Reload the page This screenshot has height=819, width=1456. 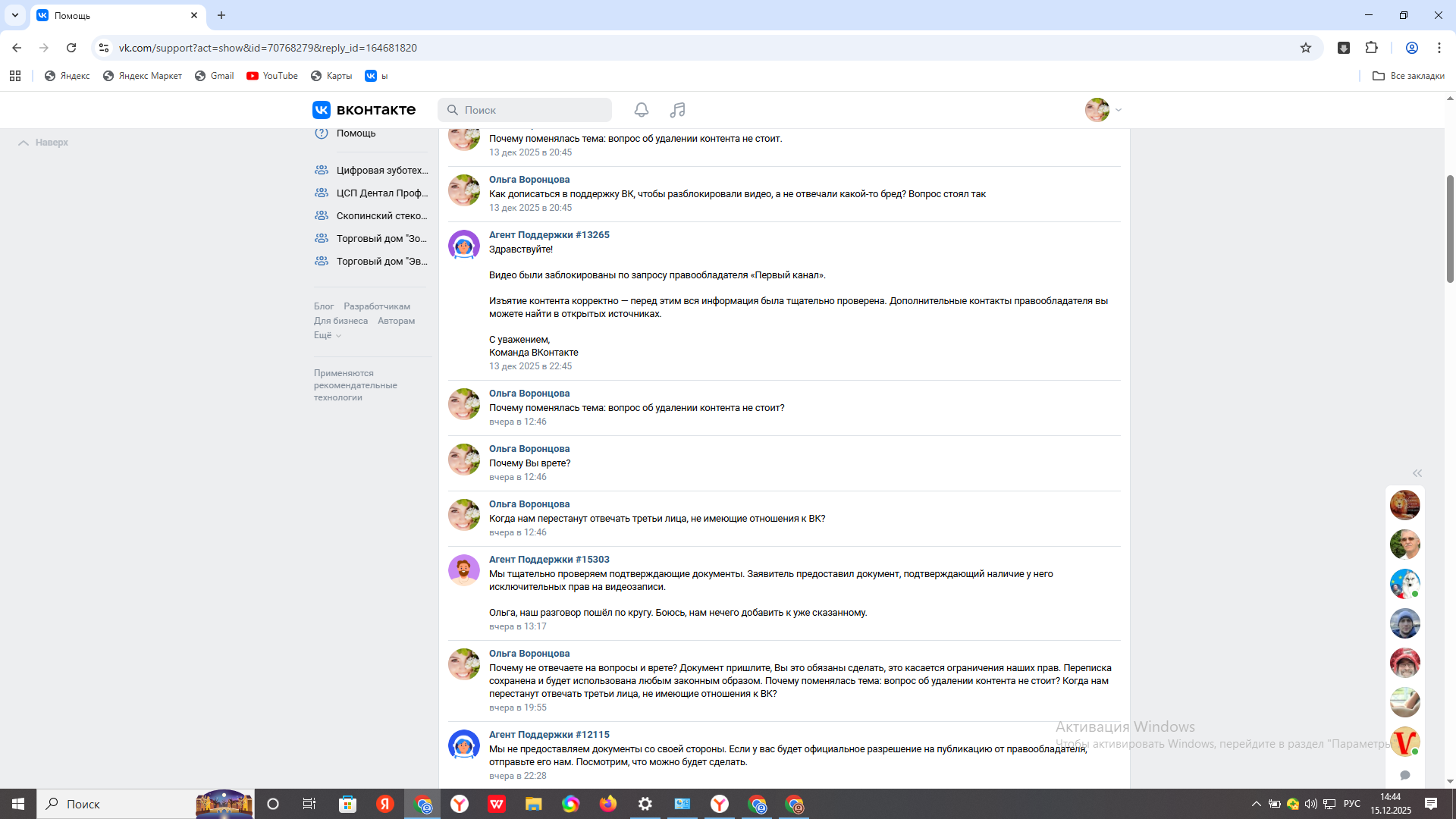[x=71, y=48]
